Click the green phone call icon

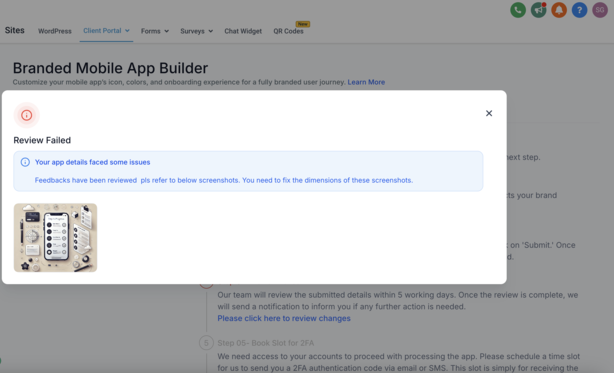(518, 10)
